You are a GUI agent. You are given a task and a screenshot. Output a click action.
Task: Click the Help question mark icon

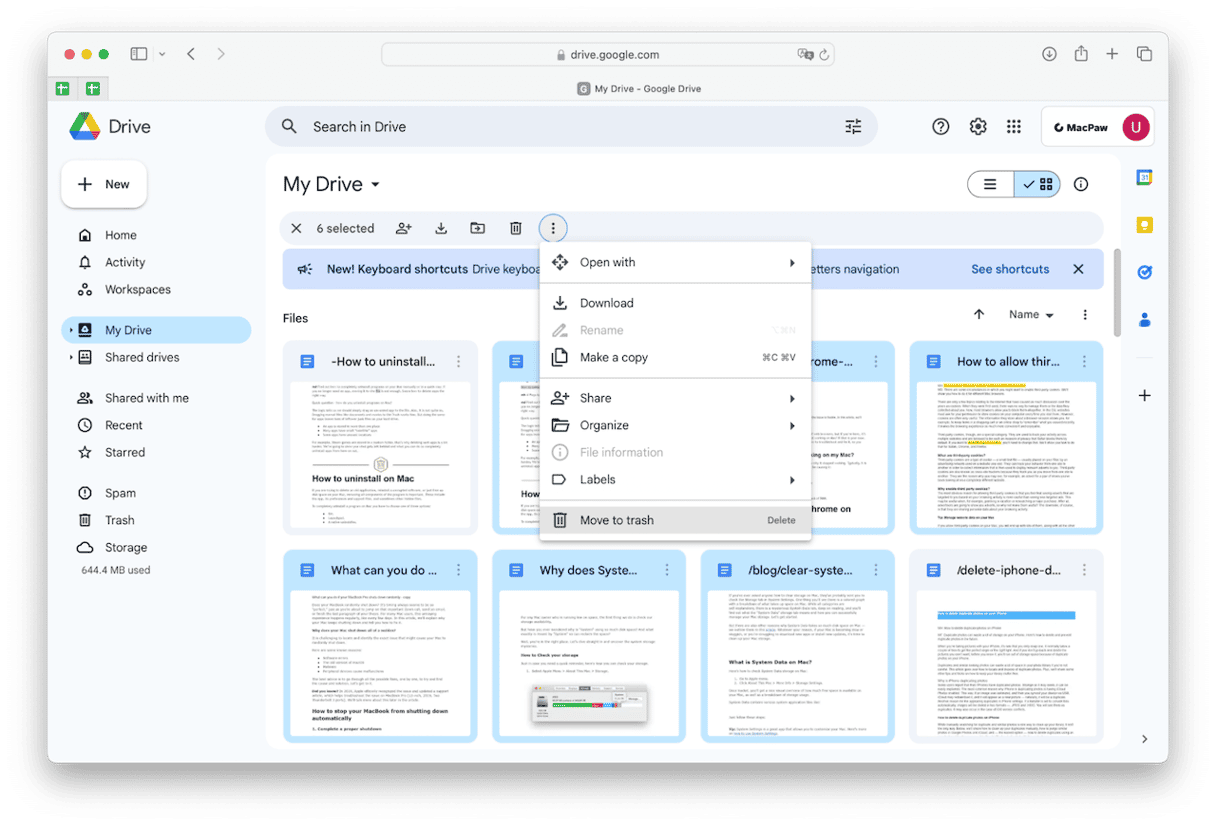coord(940,127)
